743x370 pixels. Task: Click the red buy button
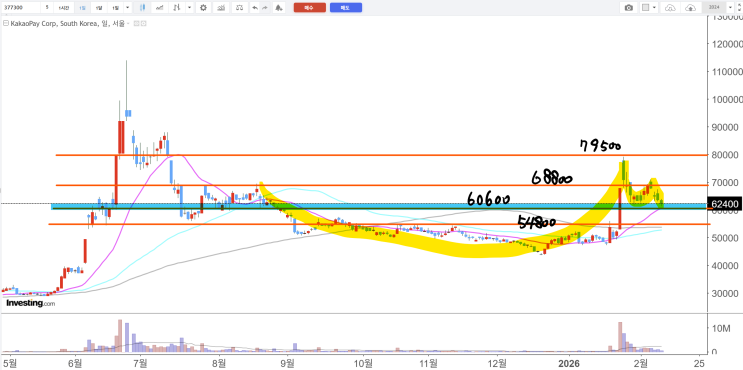(x=309, y=8)
